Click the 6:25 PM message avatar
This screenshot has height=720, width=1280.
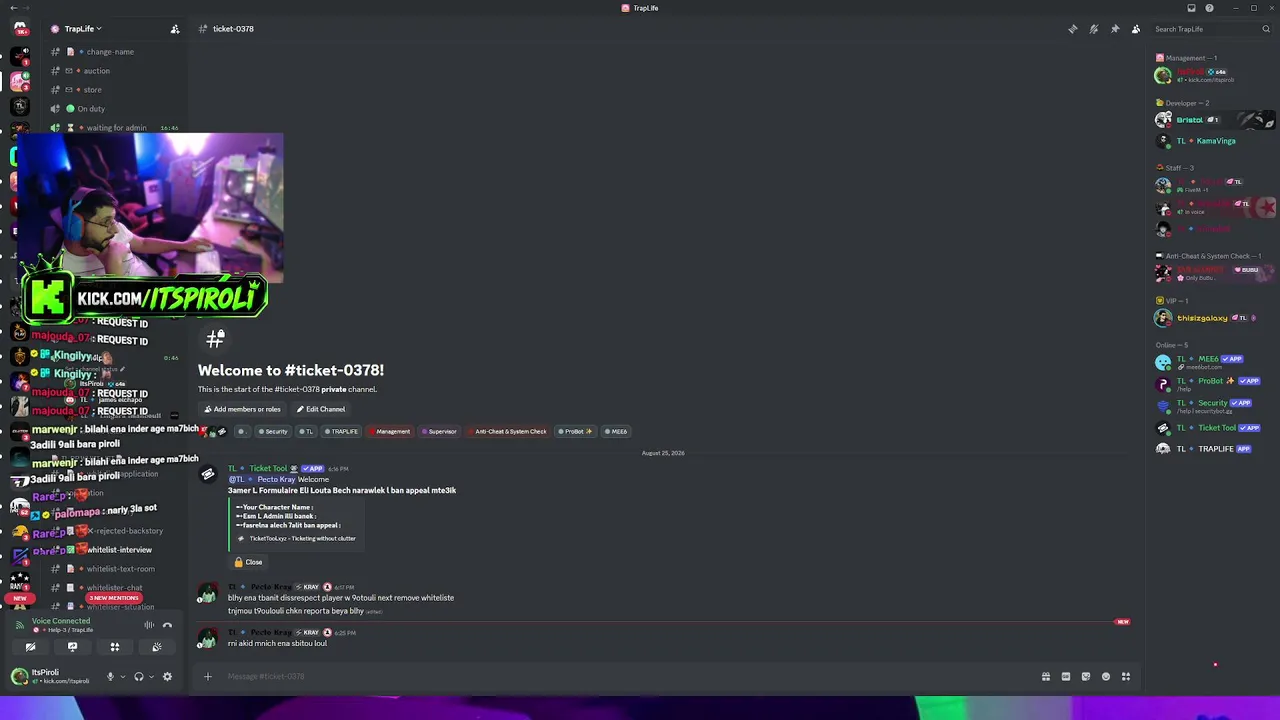[x=207, y=637]
